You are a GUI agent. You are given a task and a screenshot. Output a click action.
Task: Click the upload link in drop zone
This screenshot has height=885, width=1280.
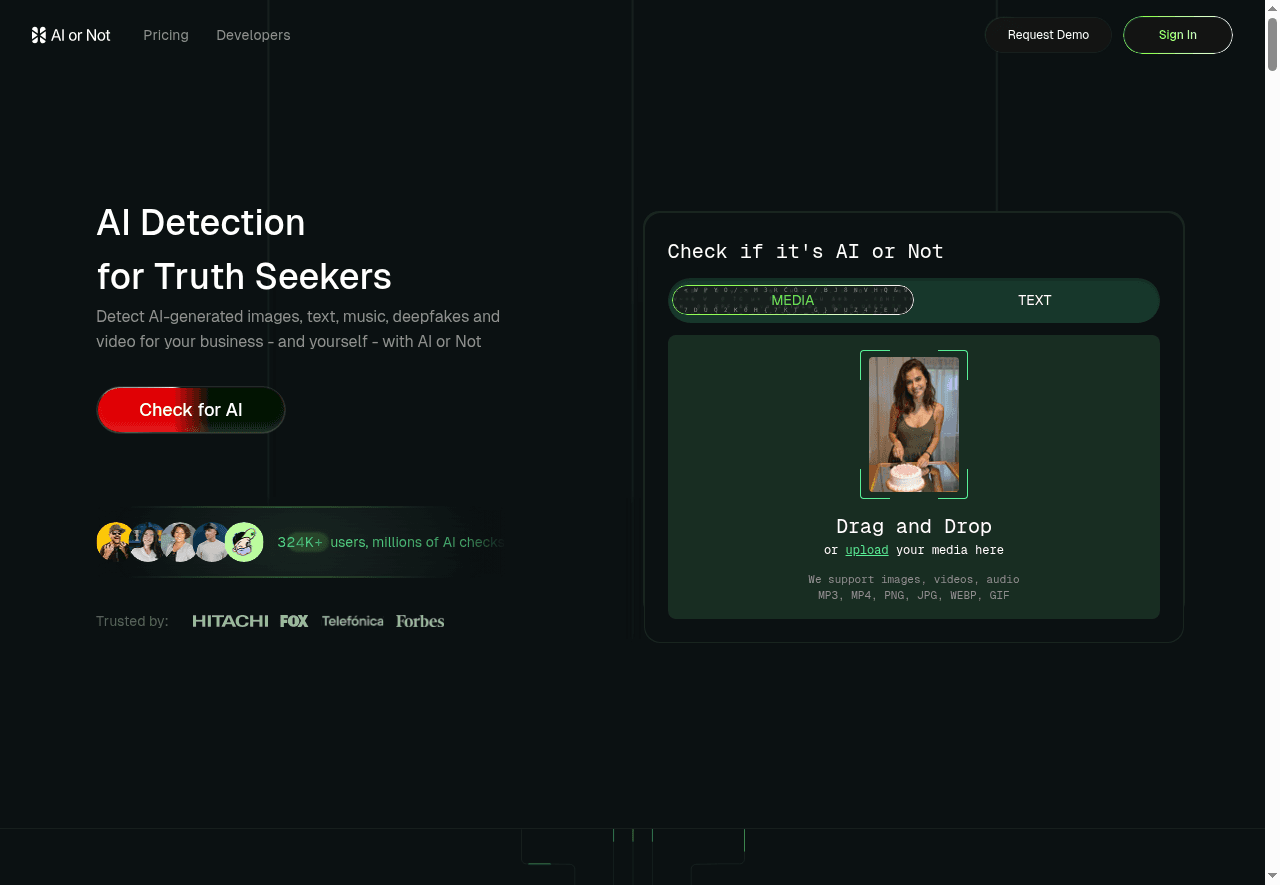[x=866, y=550]
